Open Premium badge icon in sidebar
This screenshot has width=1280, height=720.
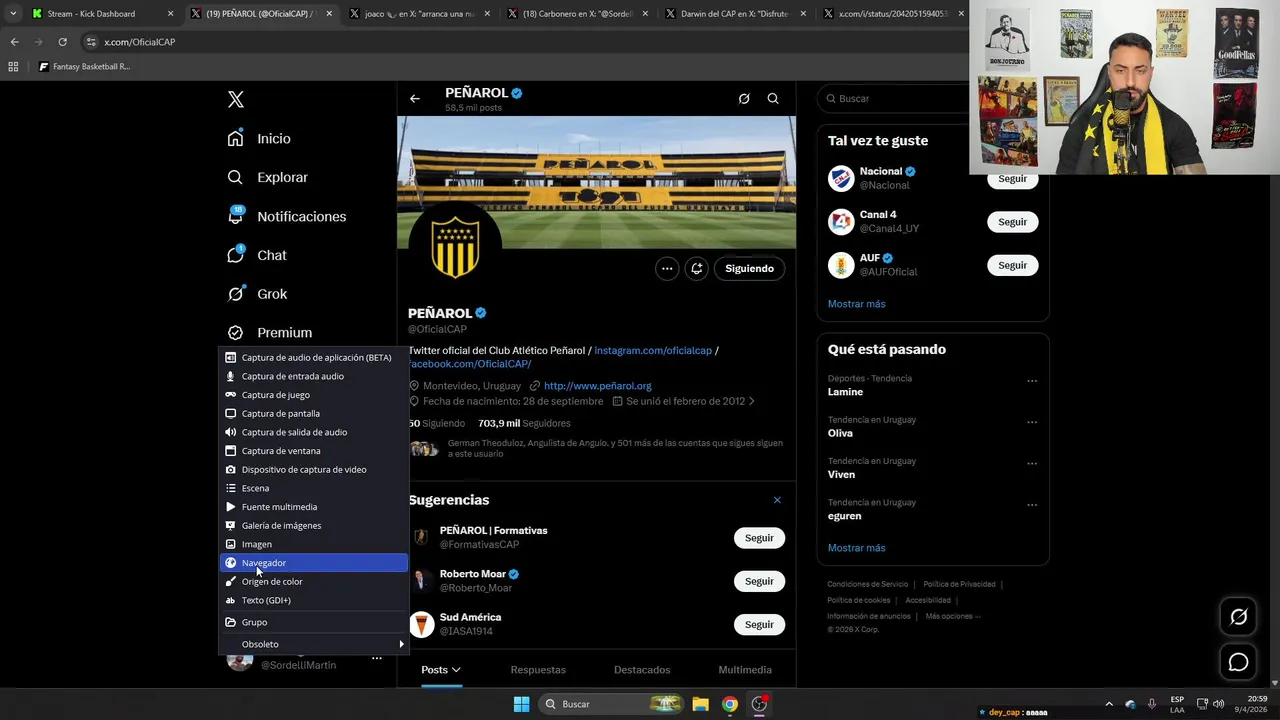point(235,333)
